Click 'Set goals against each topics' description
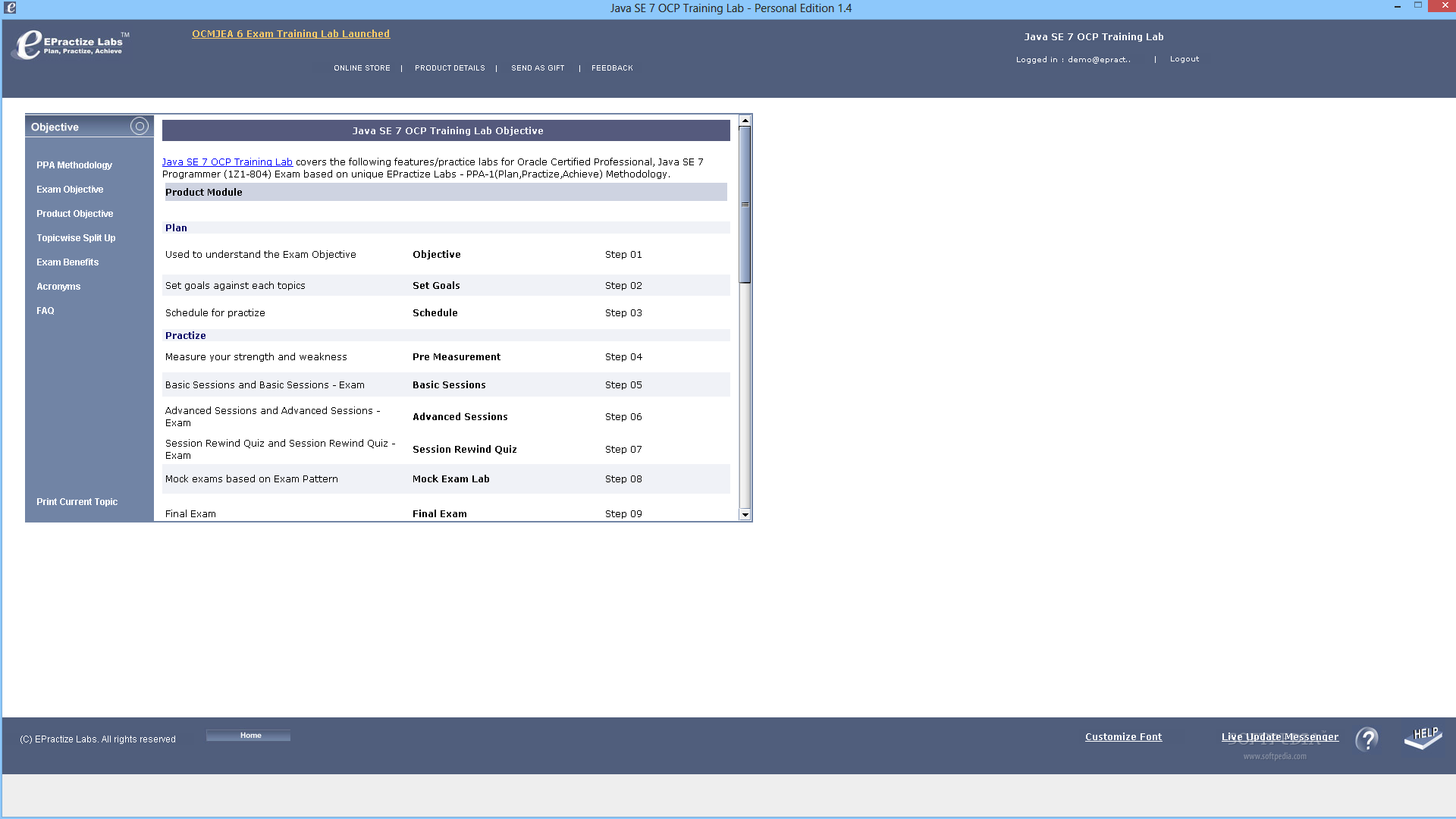This screenshot has width=1456, height=819. click(x=235, y=286)
